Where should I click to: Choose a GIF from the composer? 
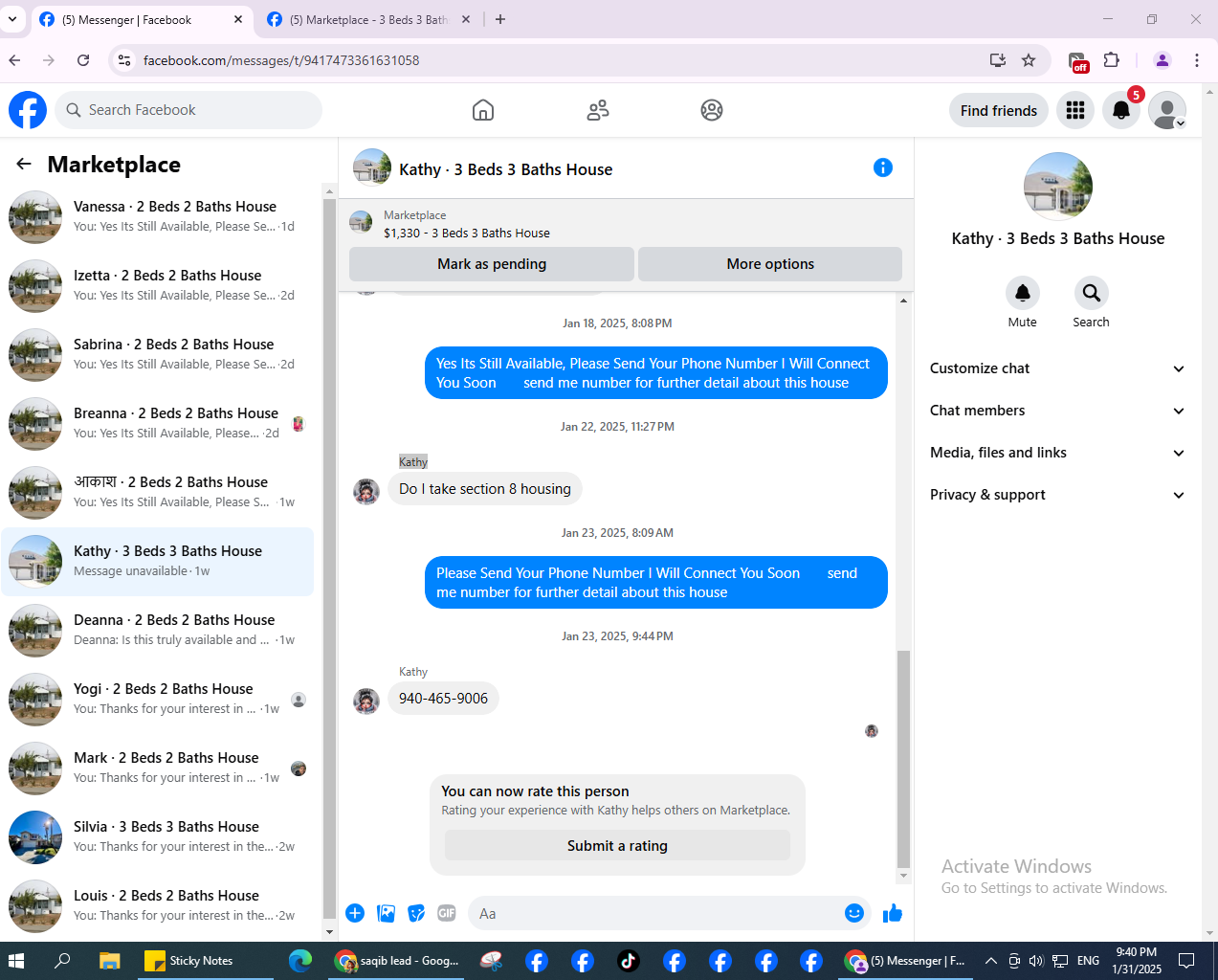[447, 913]
